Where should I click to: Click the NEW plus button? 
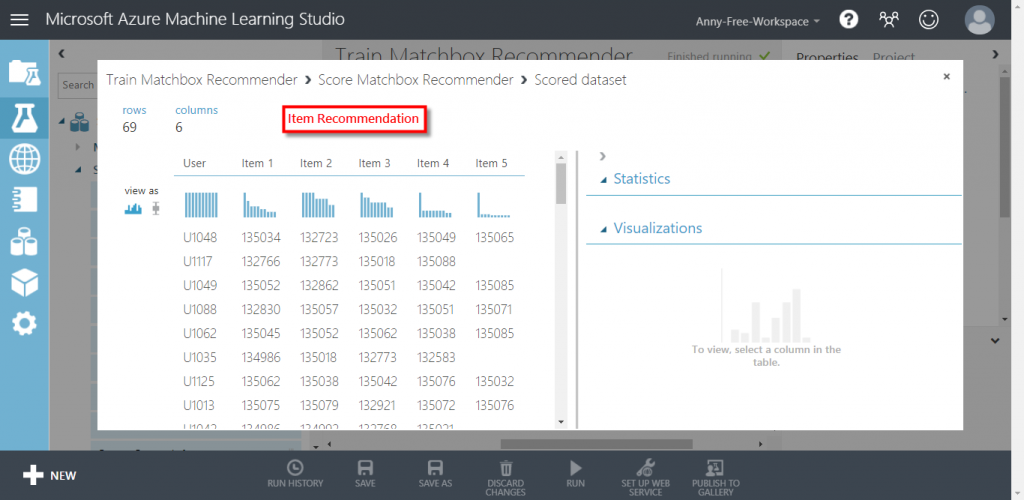coord(50,475)
